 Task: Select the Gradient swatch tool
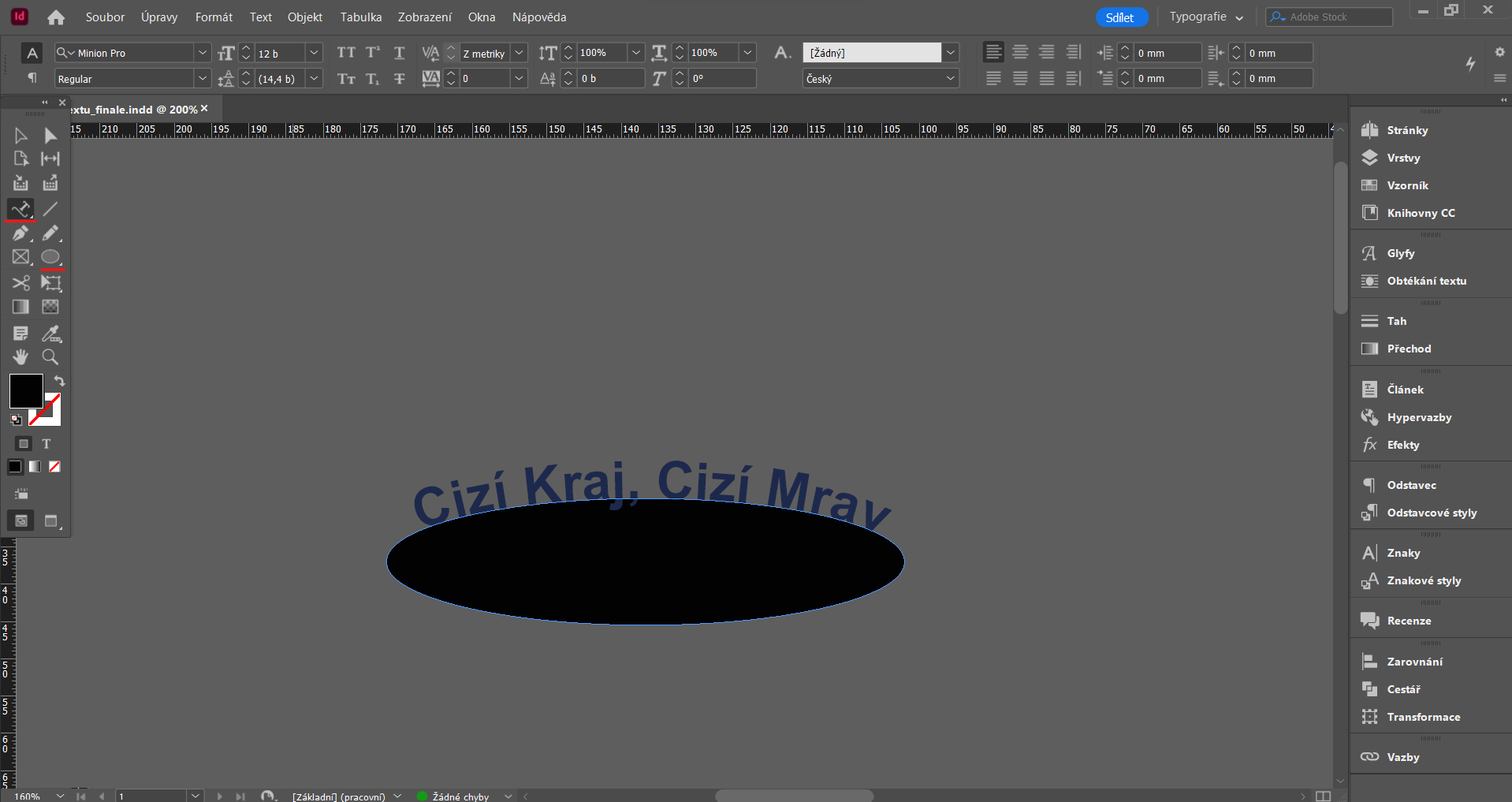21,307
